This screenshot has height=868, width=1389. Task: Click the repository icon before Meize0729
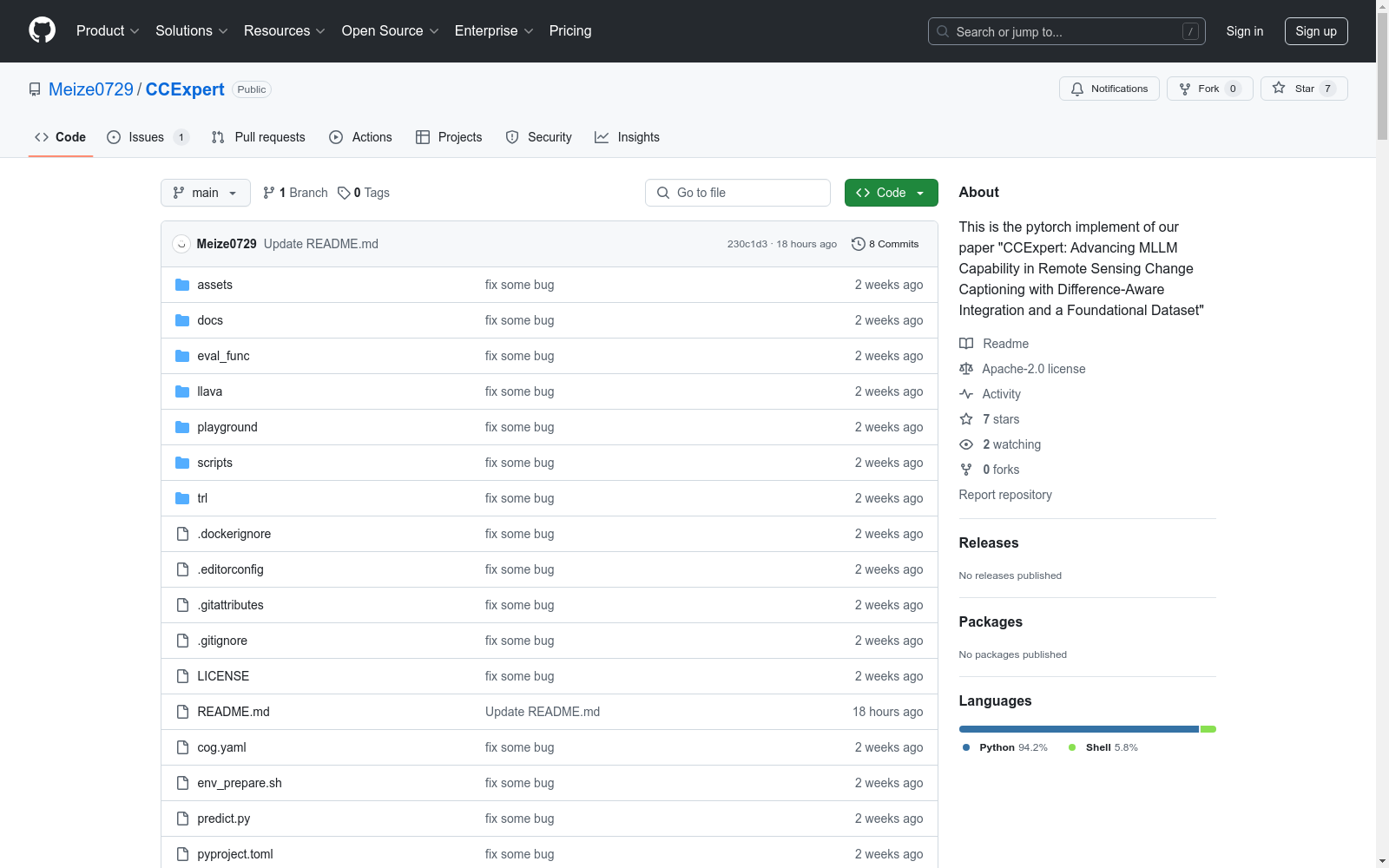tap(35, 89)
